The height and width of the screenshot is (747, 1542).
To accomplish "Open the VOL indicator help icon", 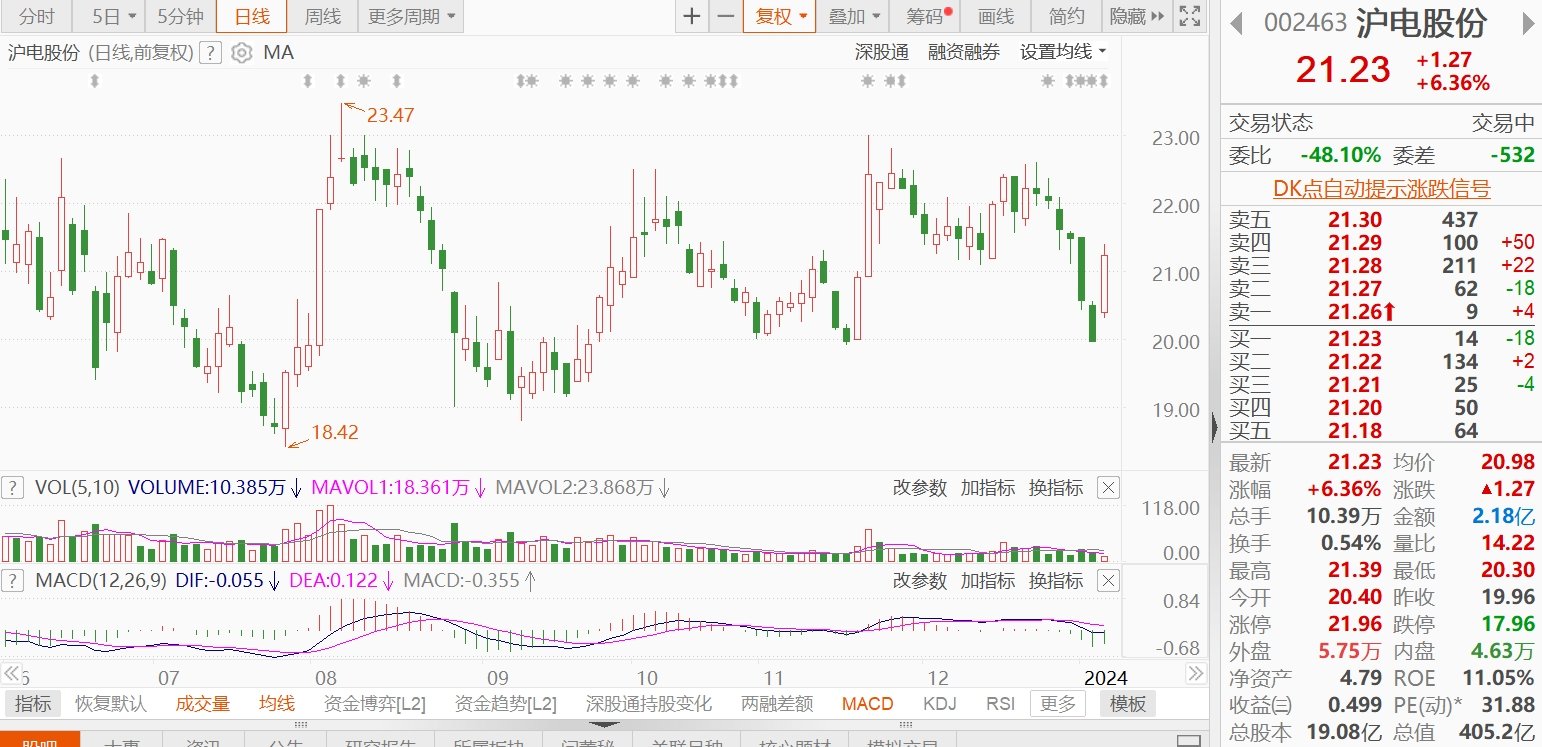I will 13,488.
